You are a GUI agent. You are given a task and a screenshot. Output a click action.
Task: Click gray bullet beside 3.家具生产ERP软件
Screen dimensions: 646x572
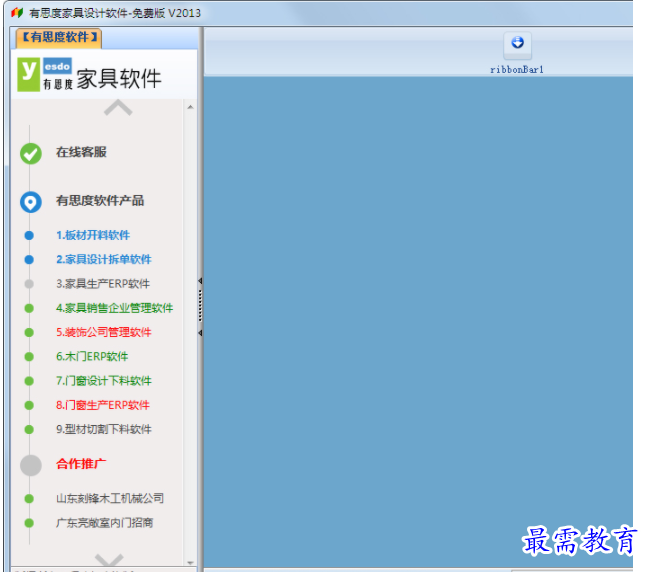pos(29,284)
